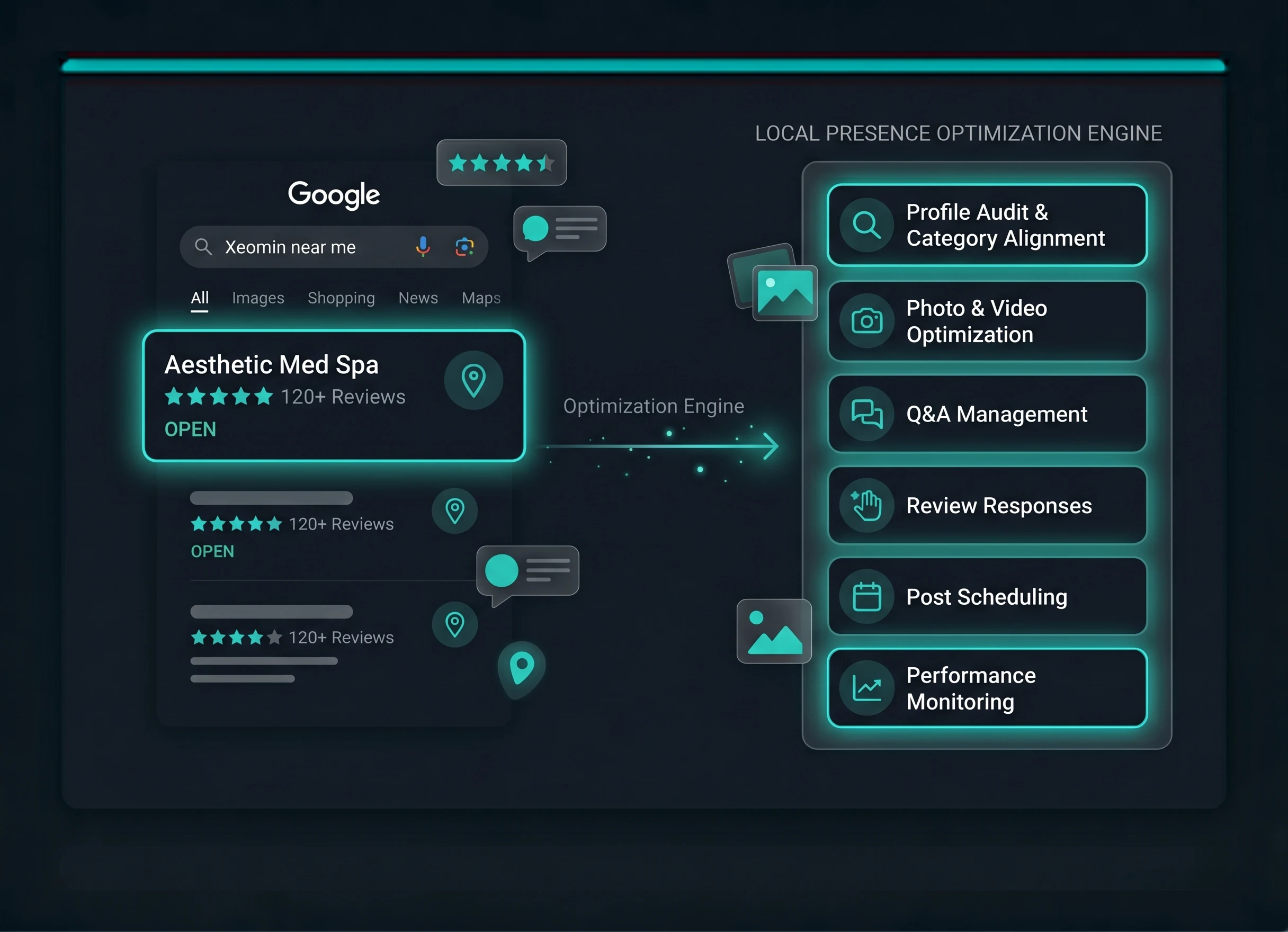Click the Q&A Management chat bubbles icon

pos(865,414)
